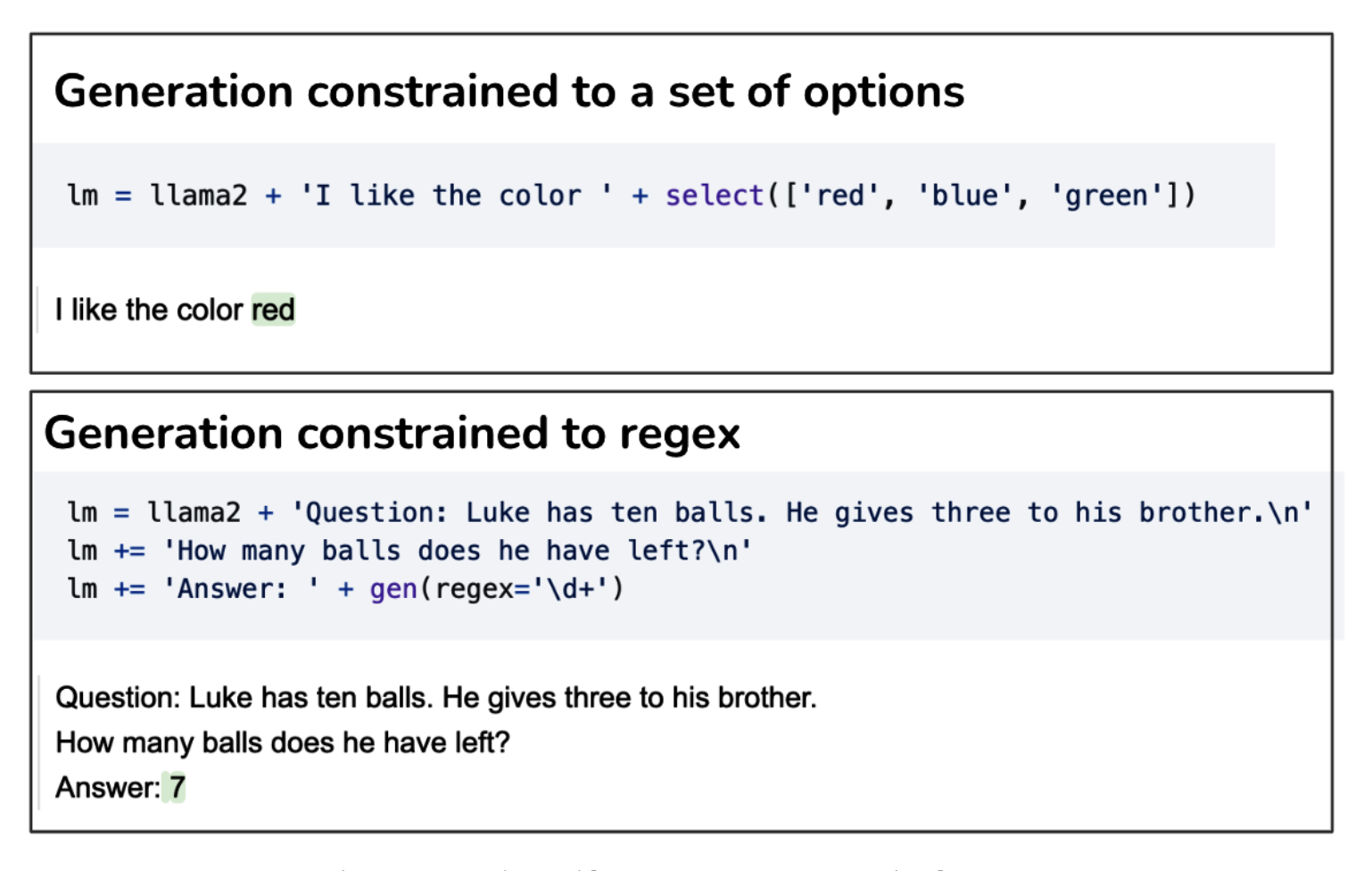
Task: Click the 'Question: Luke has ten balls' code string
Action: tap(801, 512)
